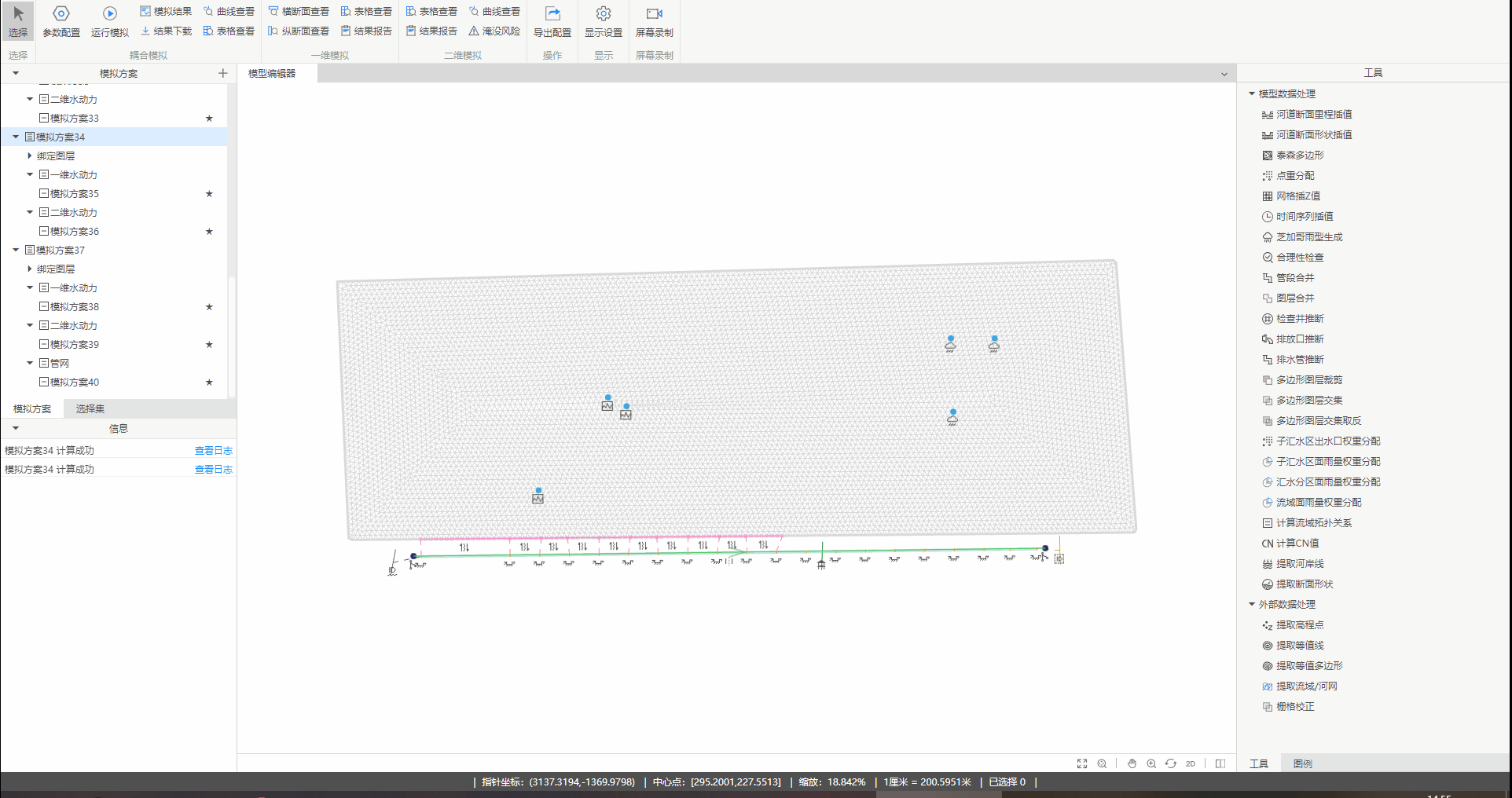Click plus icon to add 模拟方案
The width and height of the screenshot is (1512, 798).
pos(223,73)
